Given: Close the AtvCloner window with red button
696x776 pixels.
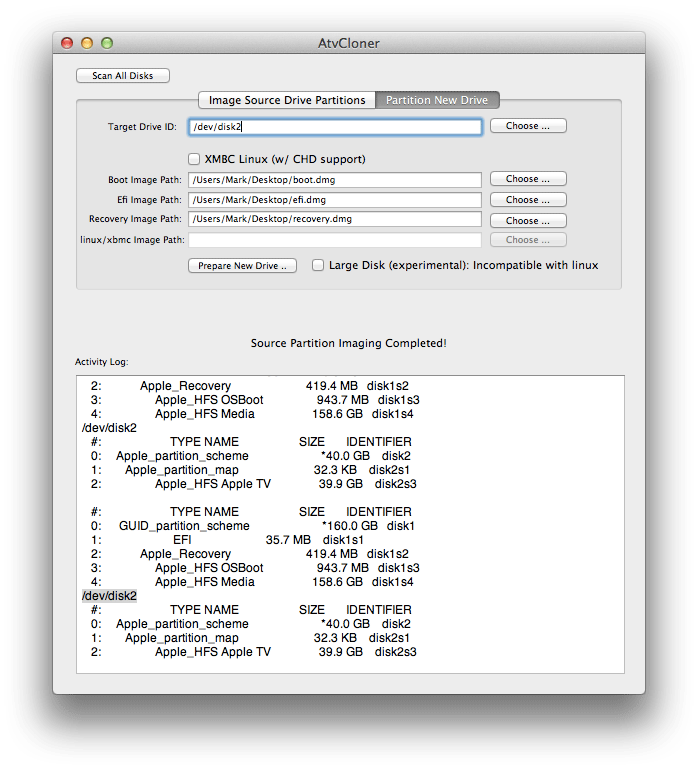Looking at the screenshot, I should pos(67,43).
